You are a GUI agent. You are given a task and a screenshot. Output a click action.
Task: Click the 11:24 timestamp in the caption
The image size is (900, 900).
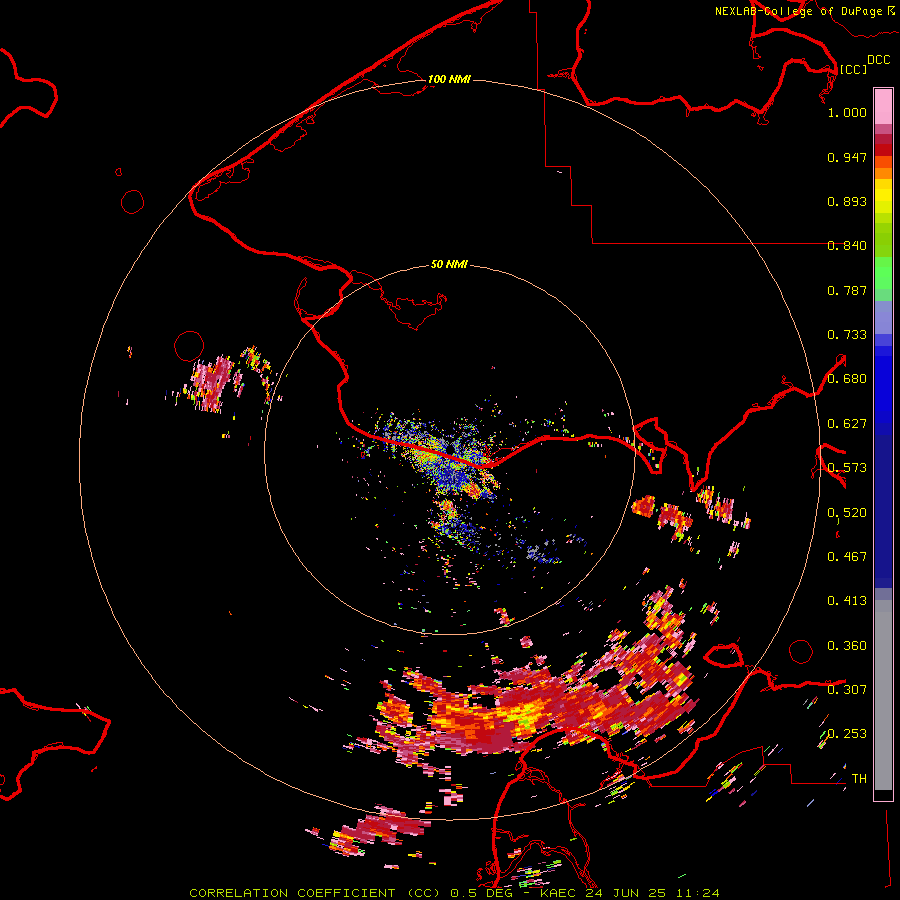[x=698, y=893]
